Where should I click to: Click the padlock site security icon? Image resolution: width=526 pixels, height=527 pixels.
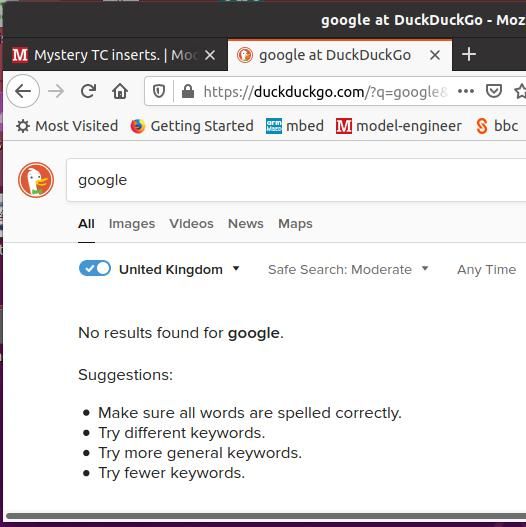188,91
